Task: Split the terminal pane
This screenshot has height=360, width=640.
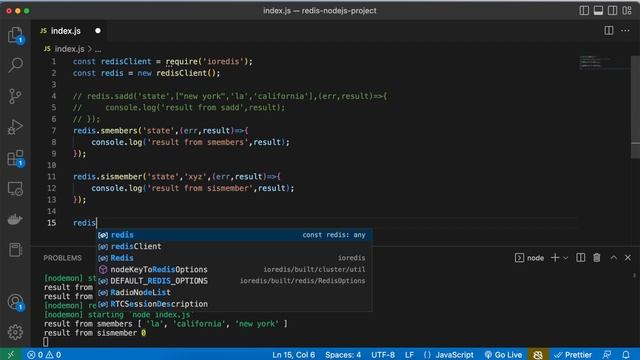Action: [580, 258]
